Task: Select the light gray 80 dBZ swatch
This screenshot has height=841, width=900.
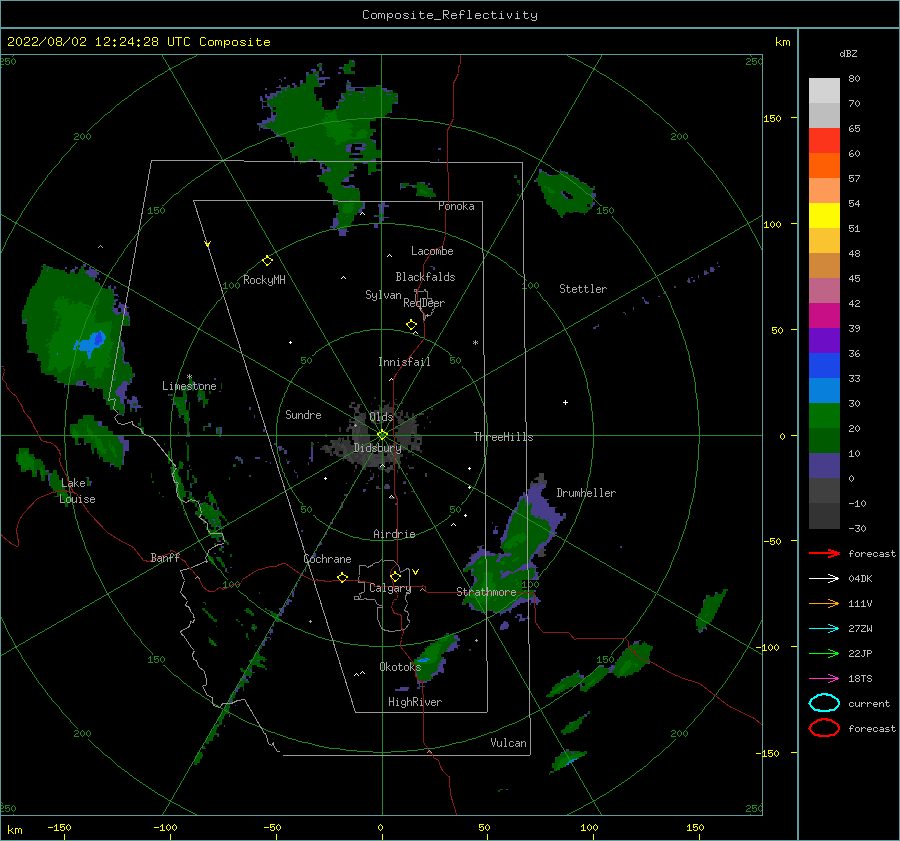Action: click(x=824, y=90)
